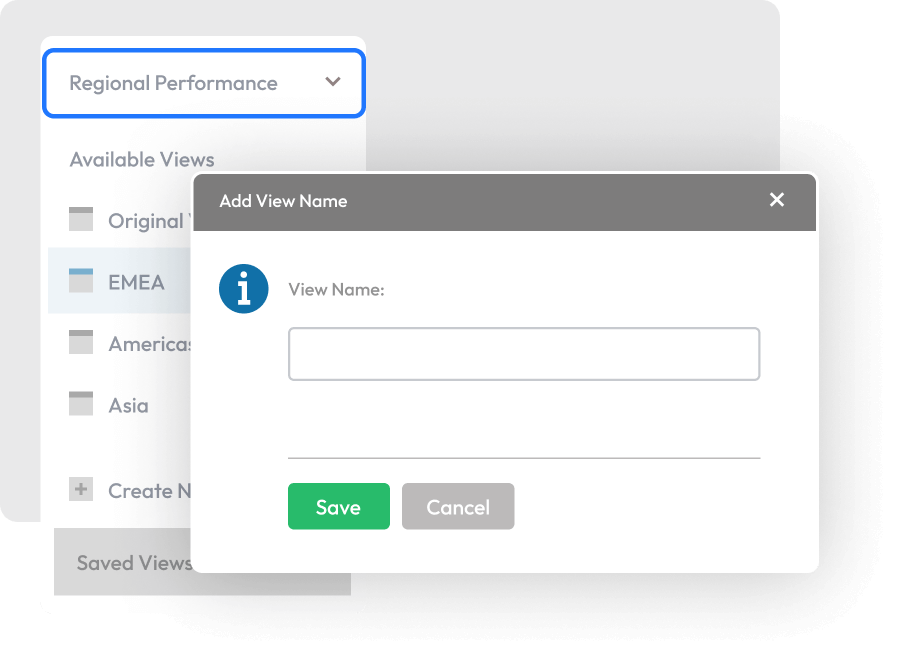Click the Asia view icon

(x=80, y=404)
